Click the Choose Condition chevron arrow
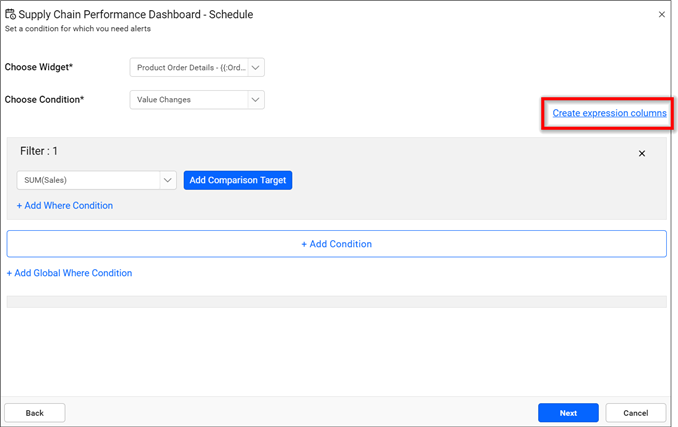 pos(256,100)
